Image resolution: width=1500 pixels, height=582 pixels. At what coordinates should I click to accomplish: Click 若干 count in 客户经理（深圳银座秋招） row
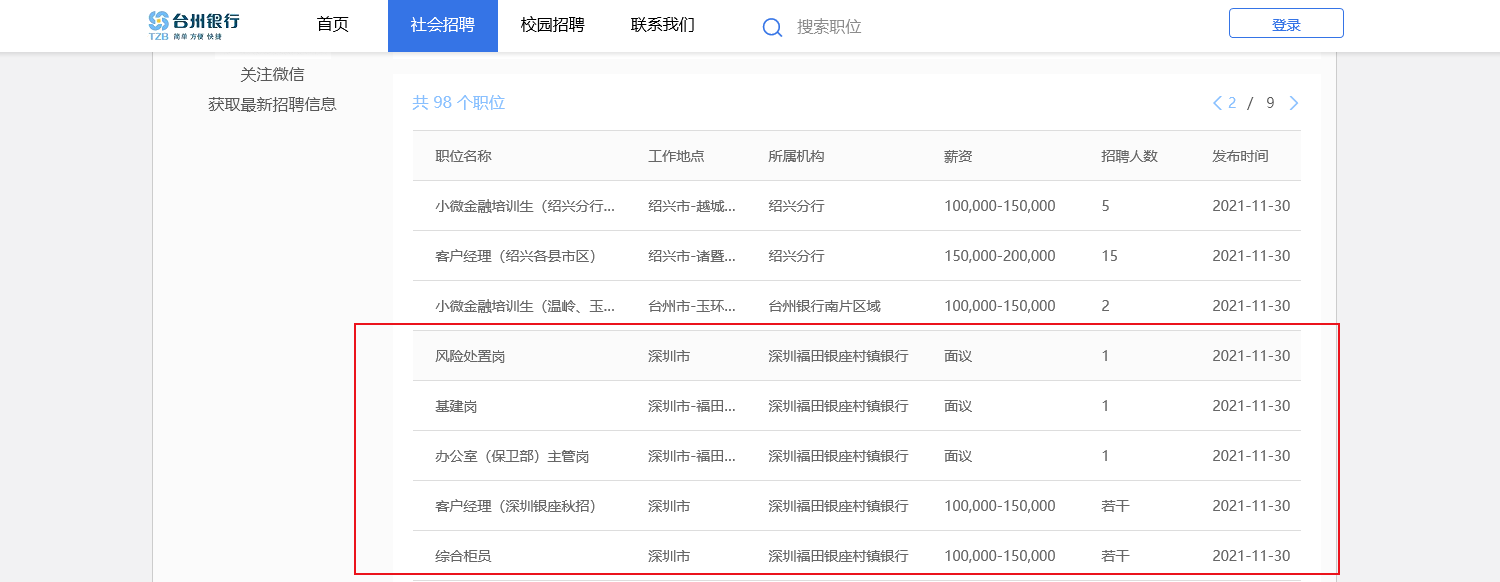click(1115, 506)
